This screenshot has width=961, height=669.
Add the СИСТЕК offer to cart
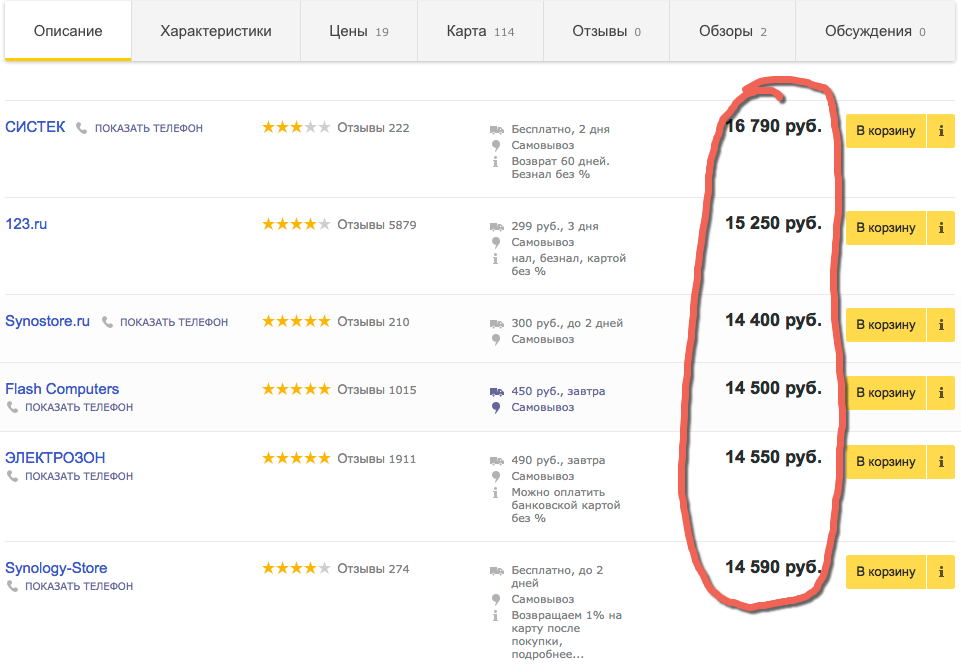tap(886, 130)
